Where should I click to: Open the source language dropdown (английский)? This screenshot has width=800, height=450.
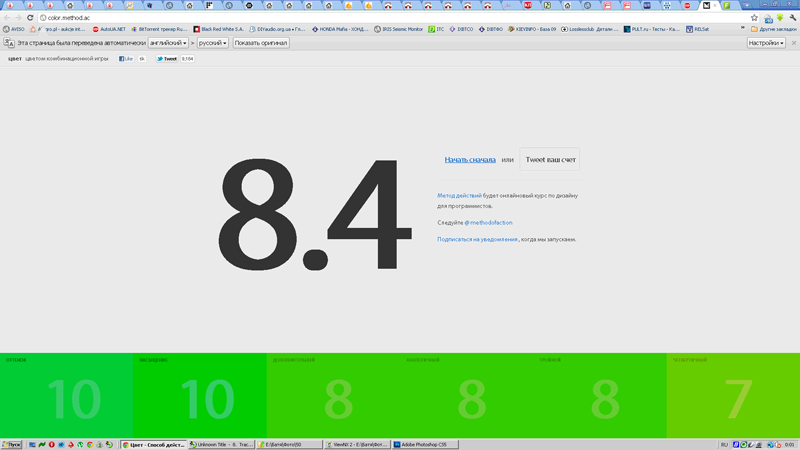click(168, 43)
